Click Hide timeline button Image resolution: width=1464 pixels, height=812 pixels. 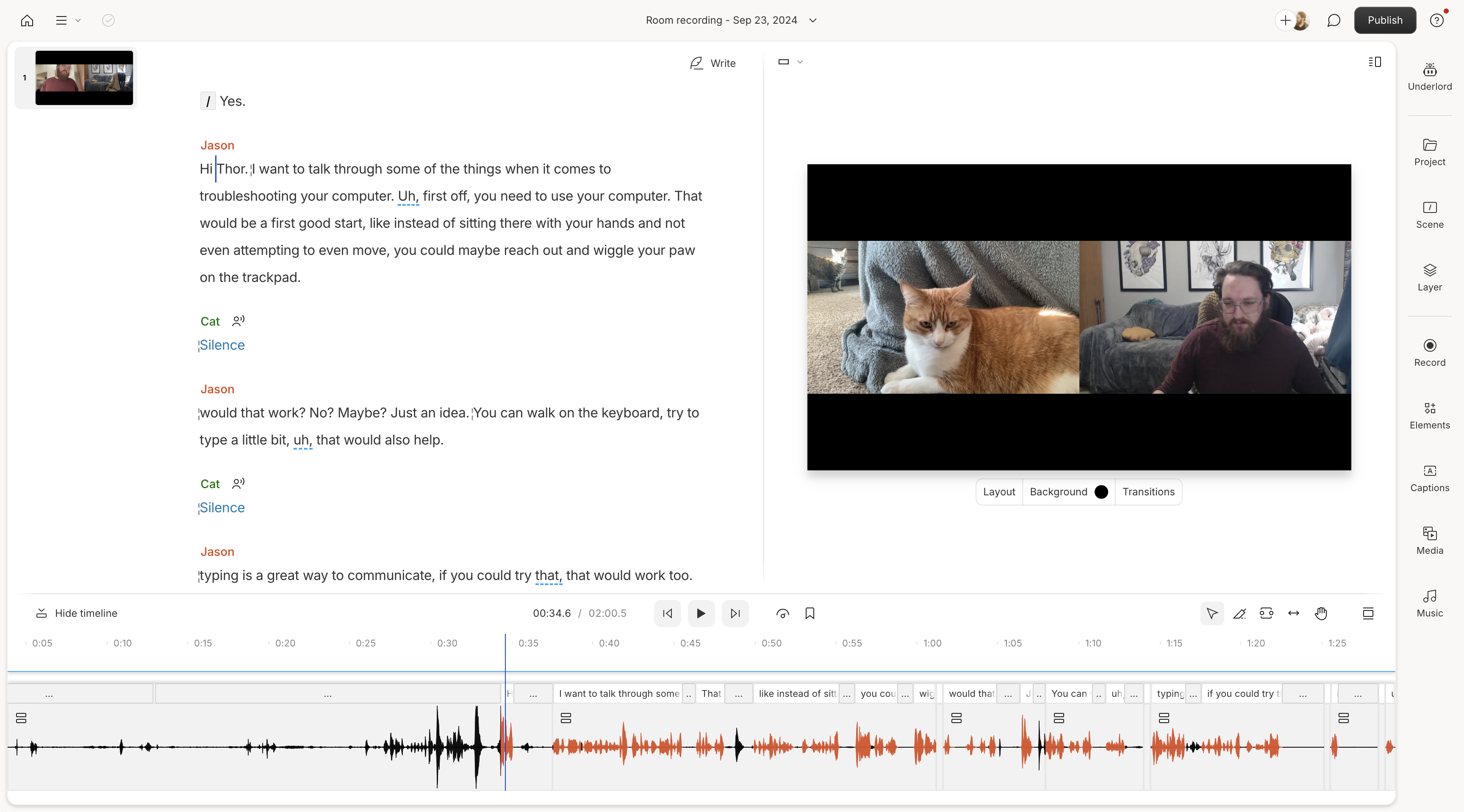pos(77,613)
